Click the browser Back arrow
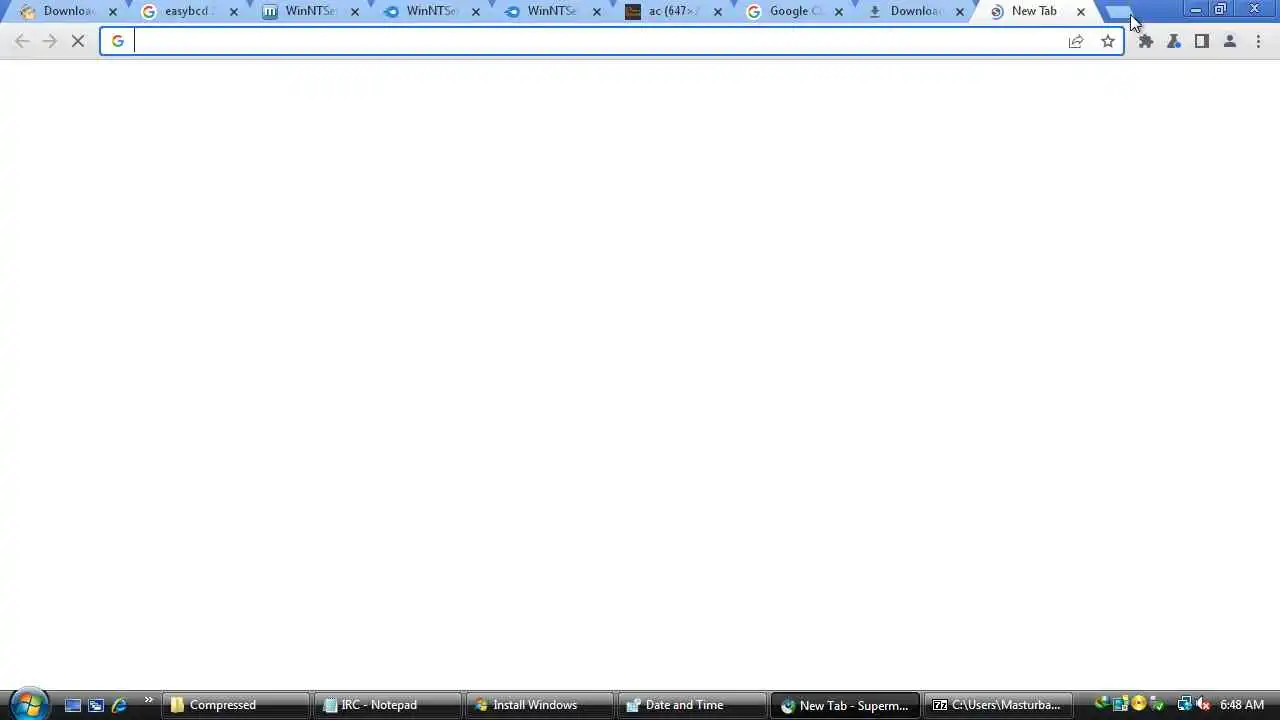Image resolution: width=1280 pixels, height=720 pixels. (22, 41)
